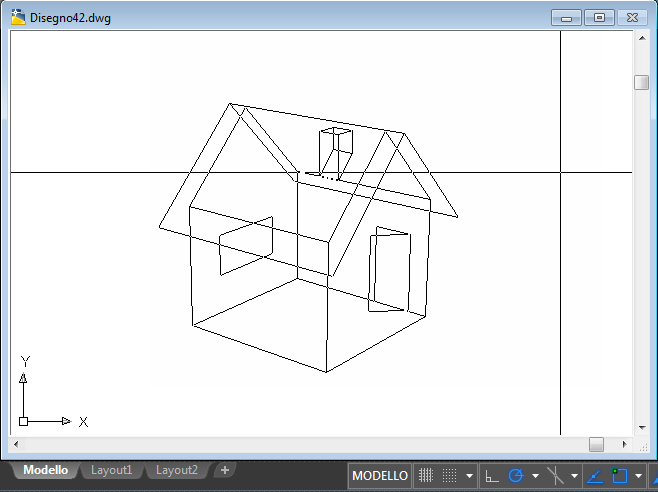Click the vertical scrollbar thumb
658x492 pixels.
coord(642,82)
